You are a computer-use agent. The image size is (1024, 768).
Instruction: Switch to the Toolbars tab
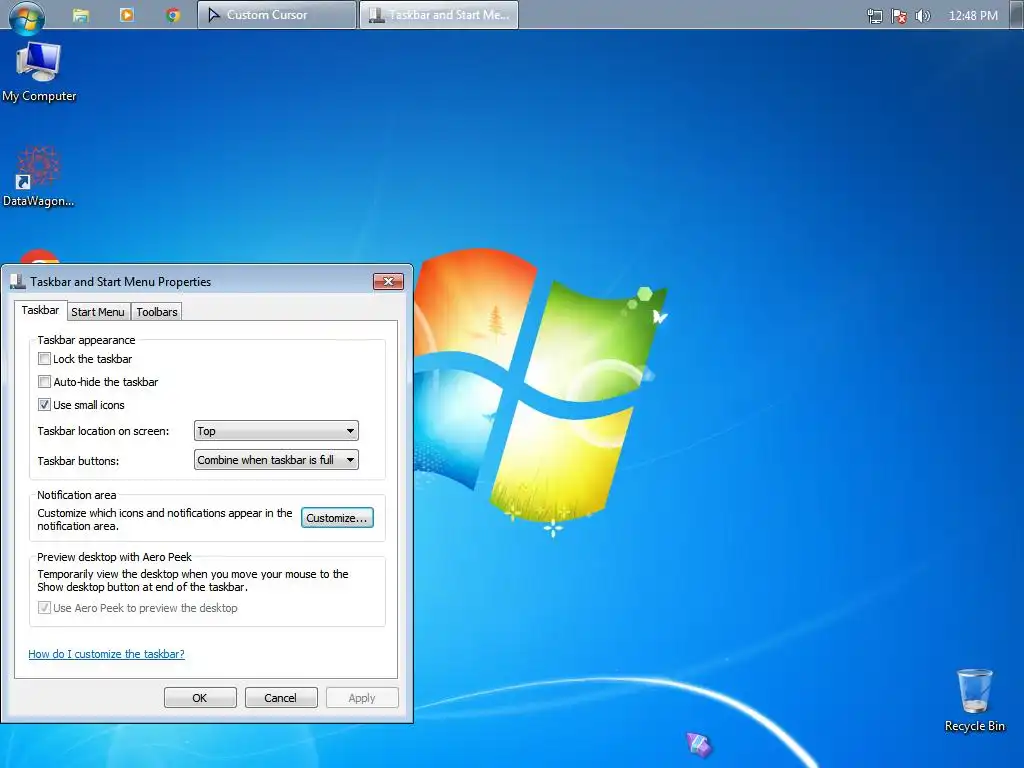157,312
